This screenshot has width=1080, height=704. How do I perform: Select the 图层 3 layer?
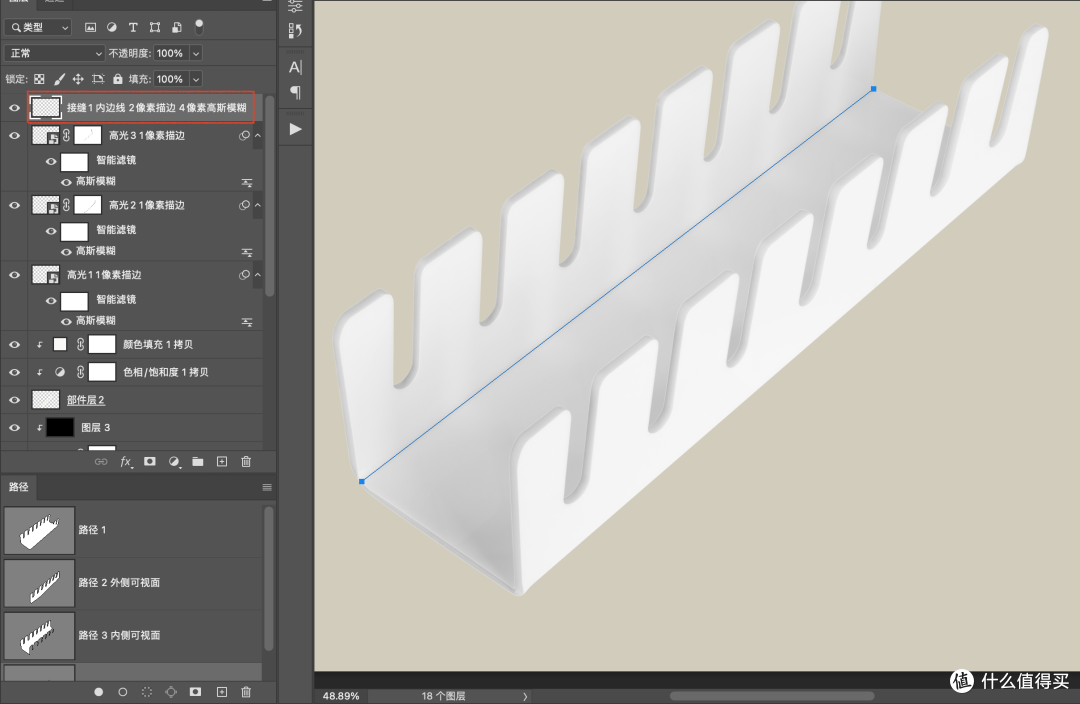(96, 428)
